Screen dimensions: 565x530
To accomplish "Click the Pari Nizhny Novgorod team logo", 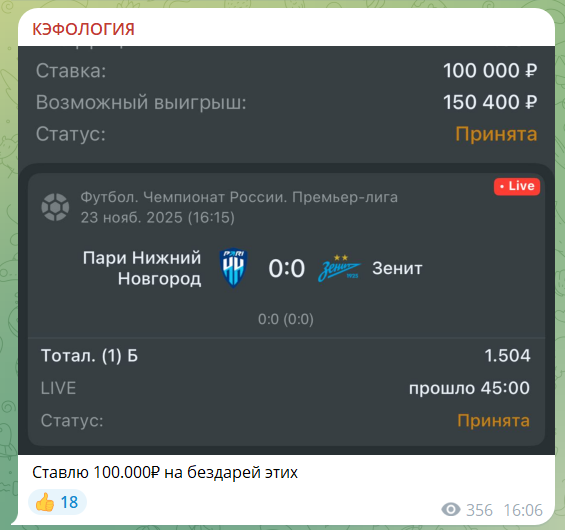I will click(x=233, y=268).
